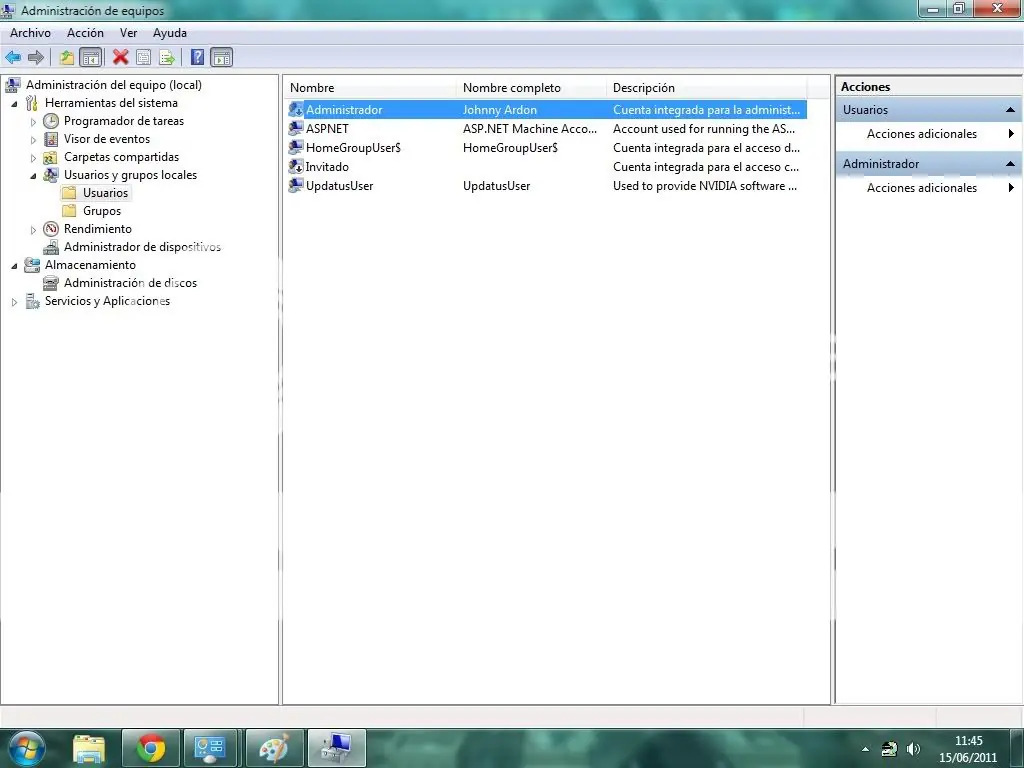Screen dimensions: 1024x768
Task: Open the Ver menu
Action: 128,33
